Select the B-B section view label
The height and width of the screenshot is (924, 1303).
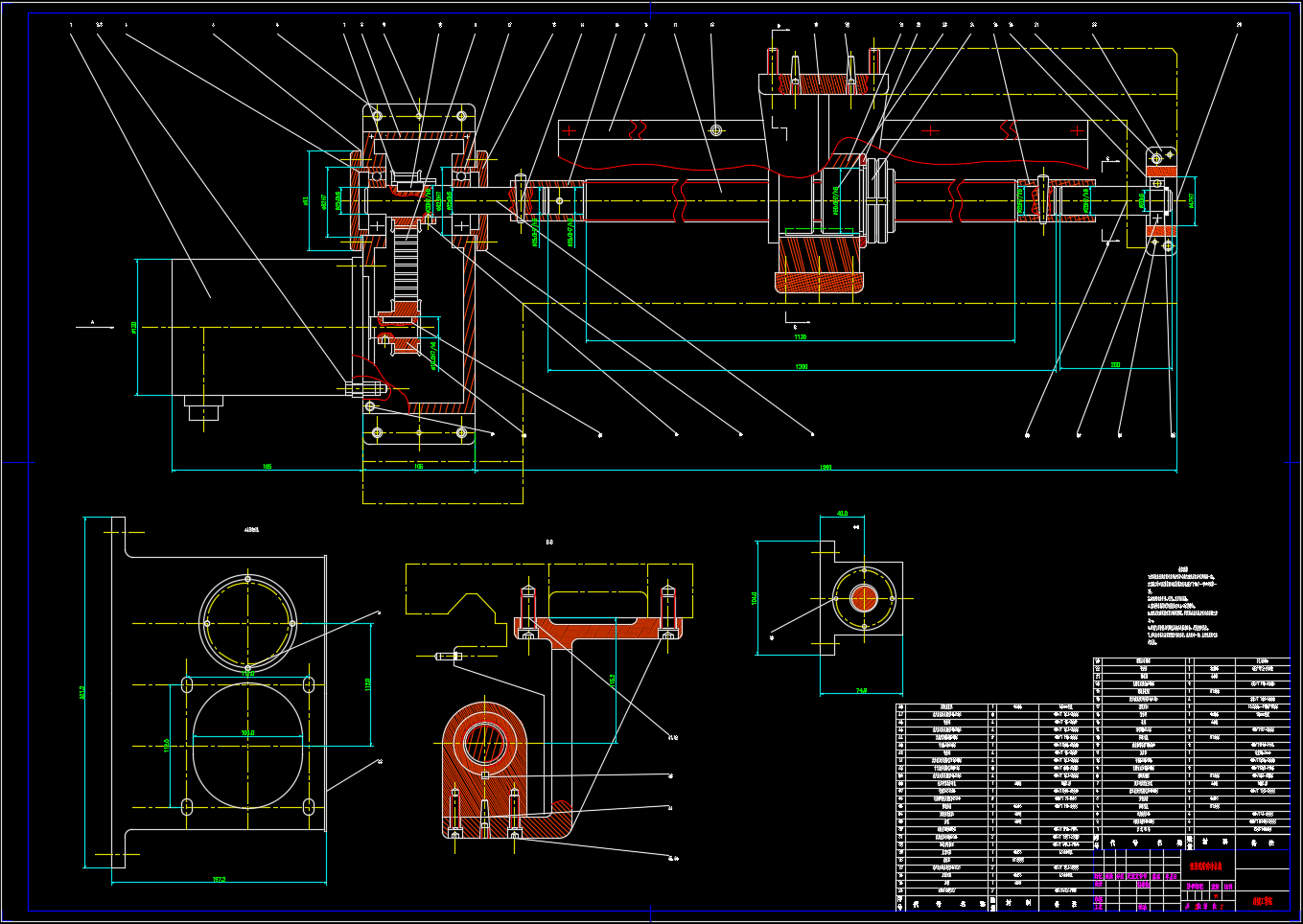point(549,543)
